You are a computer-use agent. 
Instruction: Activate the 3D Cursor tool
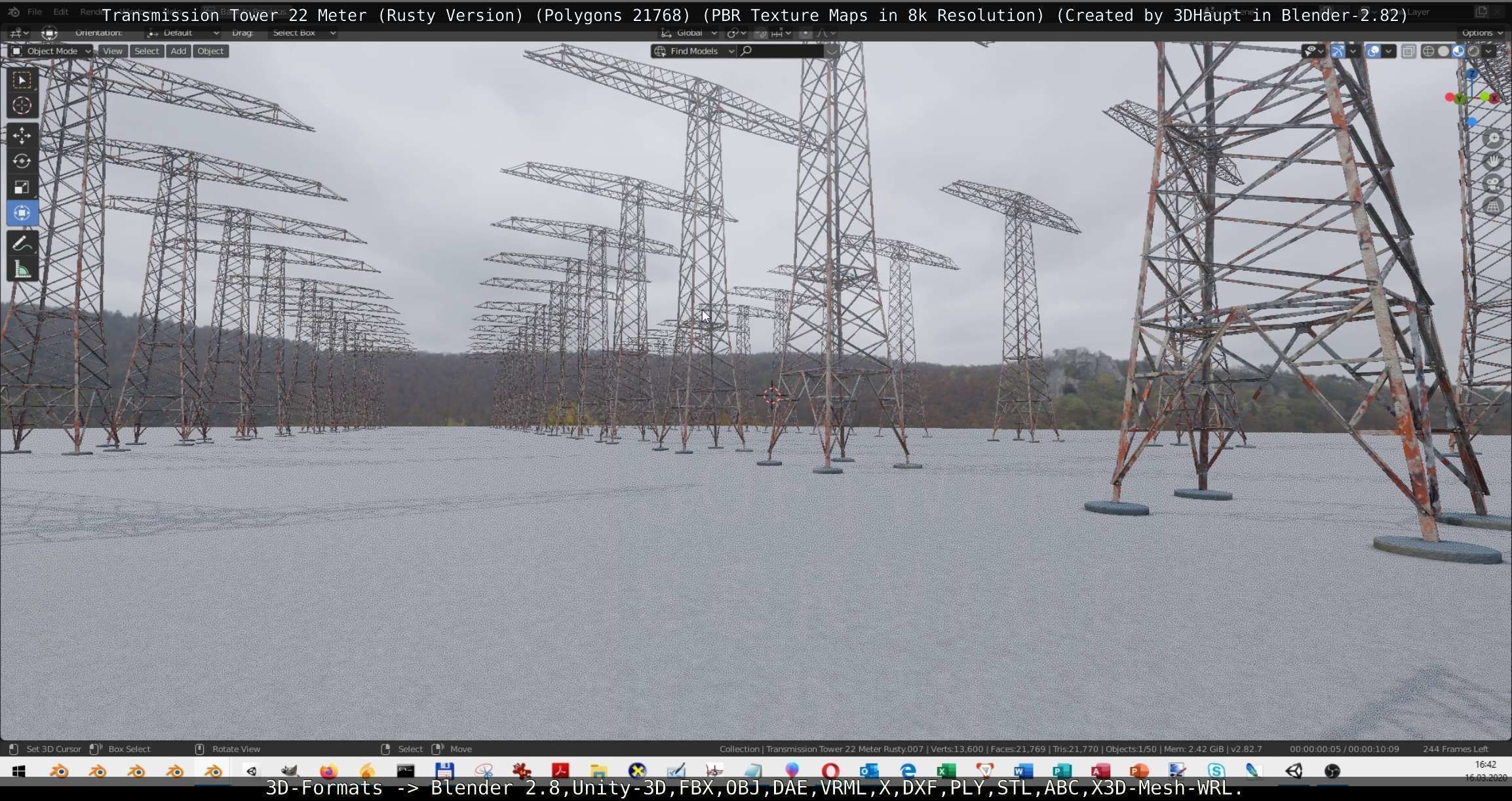click(x=22, y=106)
